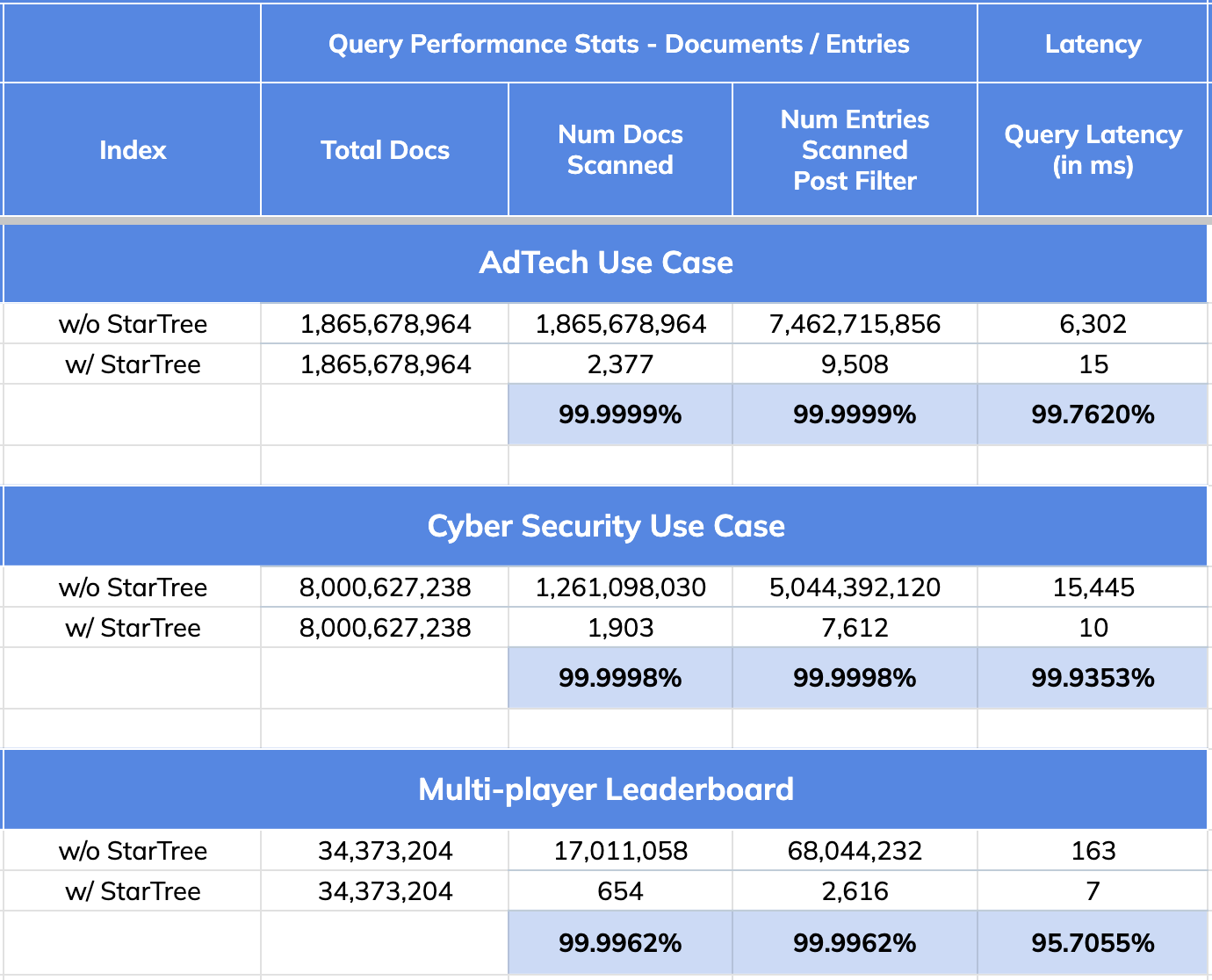
Task: Click the 99.7620% latency improvement cell
Action: [1093, 414]
